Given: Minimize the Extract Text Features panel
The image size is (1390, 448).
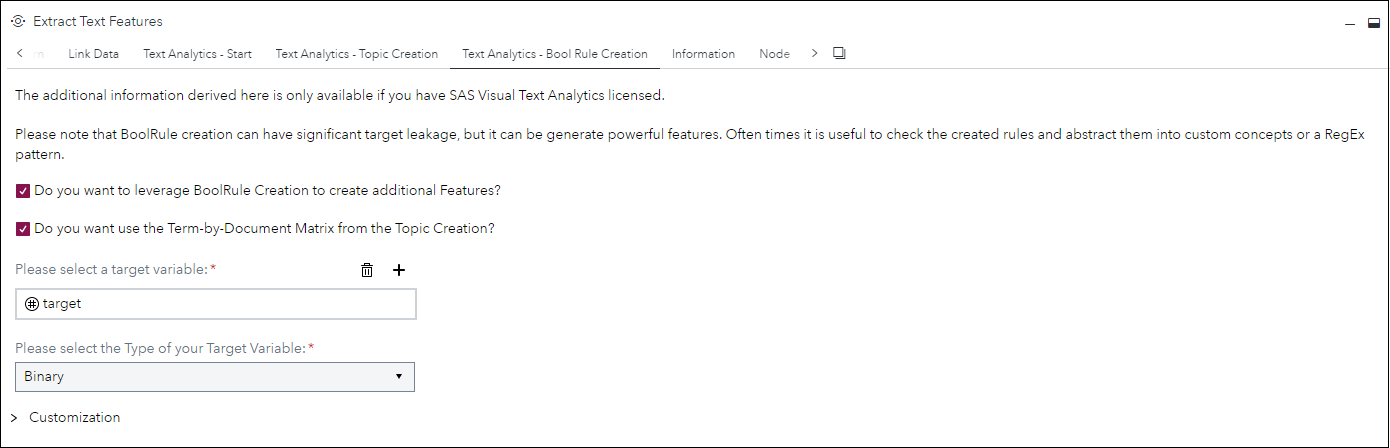Looking at the screenshot, I should tap(1350, 22).
